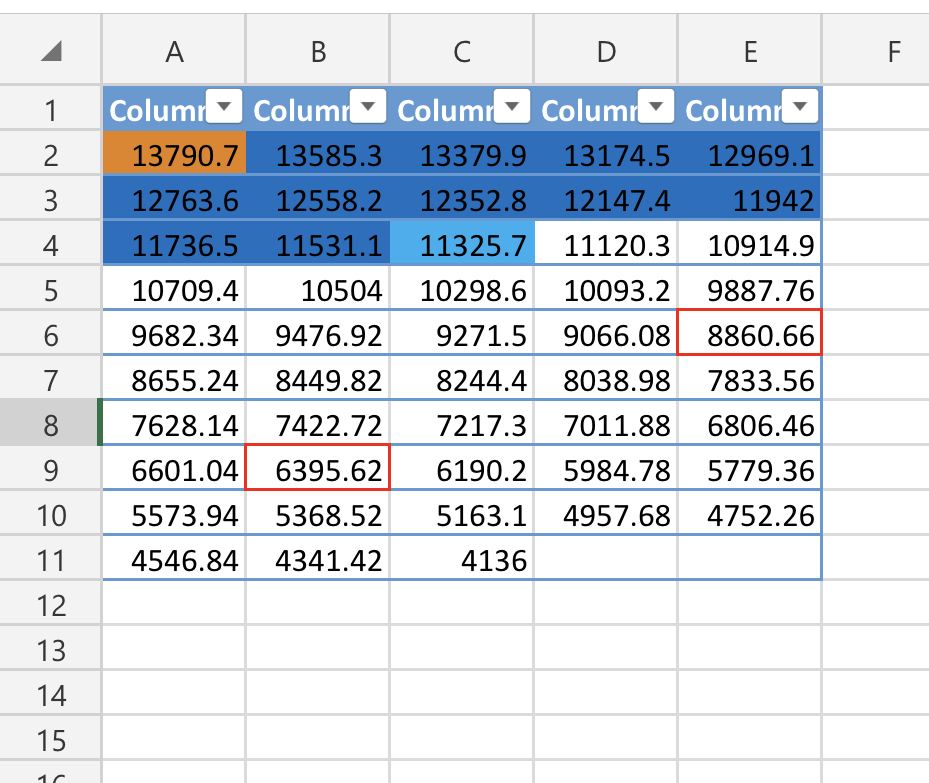The height and width of the screenshot is (783, 929).
Task: Click cell containing 10914.9
Action: pos(750,243)
